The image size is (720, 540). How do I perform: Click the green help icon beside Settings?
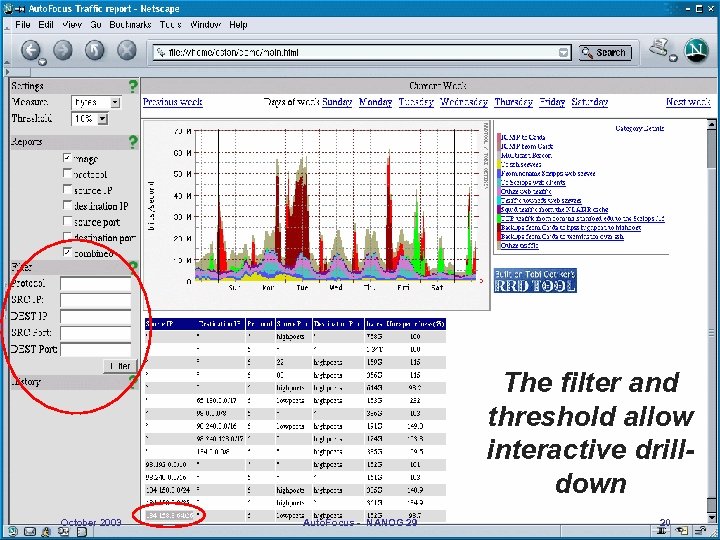click(133, 86)
